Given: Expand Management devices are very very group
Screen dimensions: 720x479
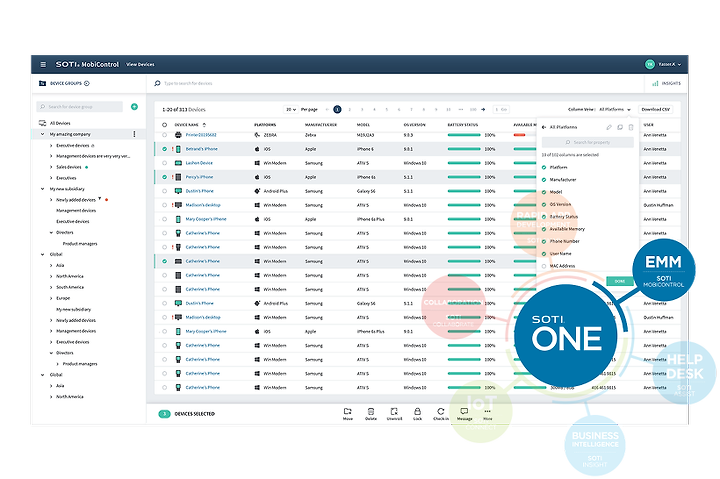Looking at the screenshot, I should 51,156.
